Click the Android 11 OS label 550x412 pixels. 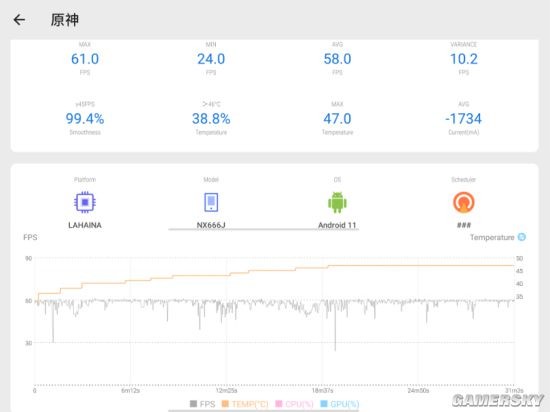click(337, 225)
